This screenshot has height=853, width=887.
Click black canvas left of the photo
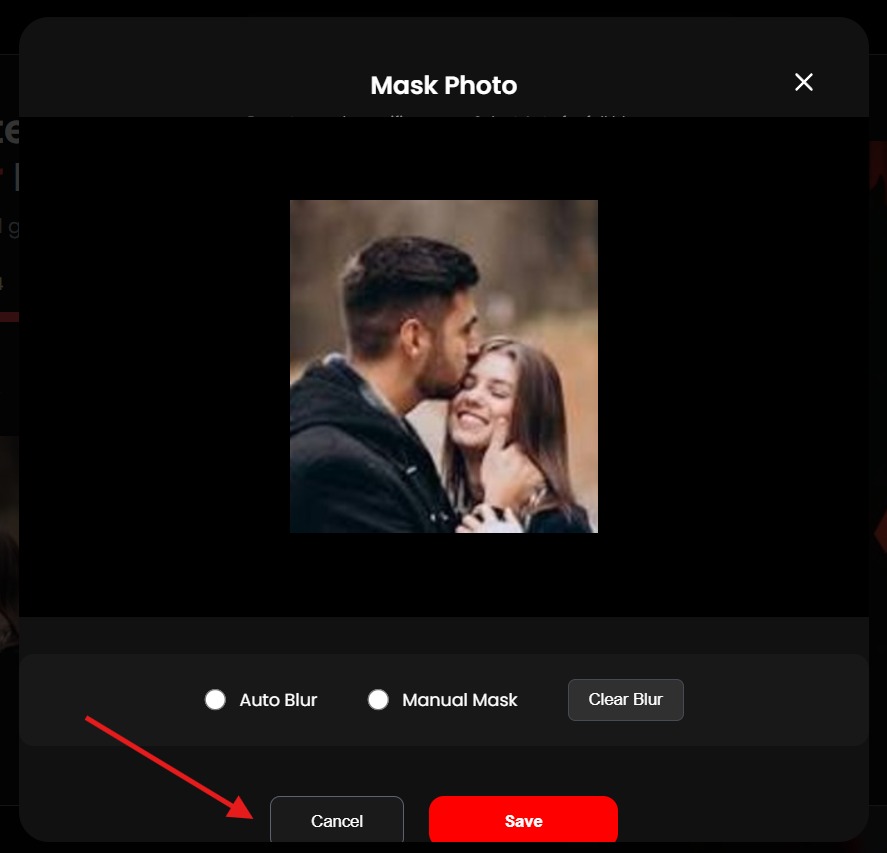coord(150,366)
